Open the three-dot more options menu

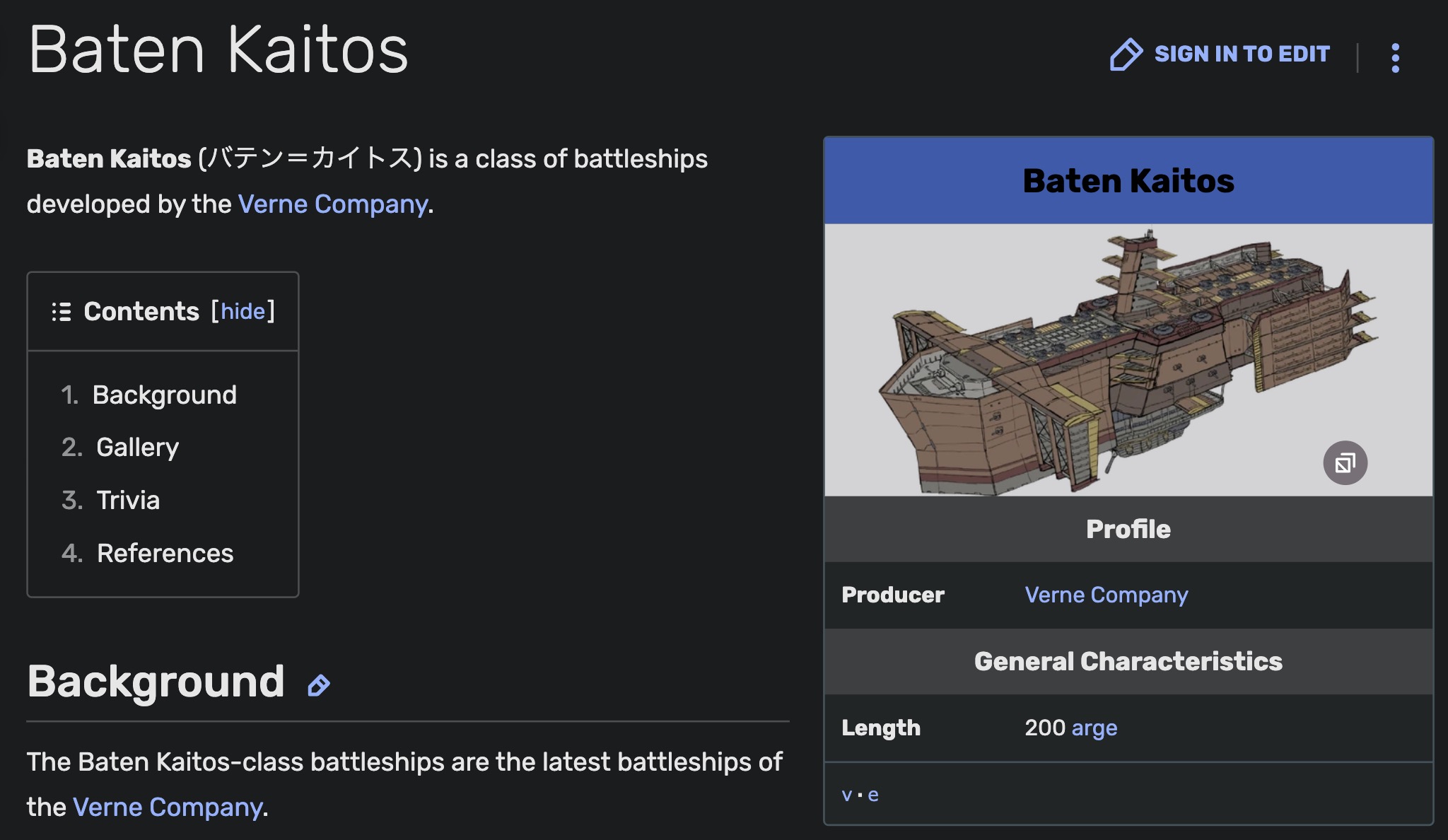click(x=1395, y=57)
